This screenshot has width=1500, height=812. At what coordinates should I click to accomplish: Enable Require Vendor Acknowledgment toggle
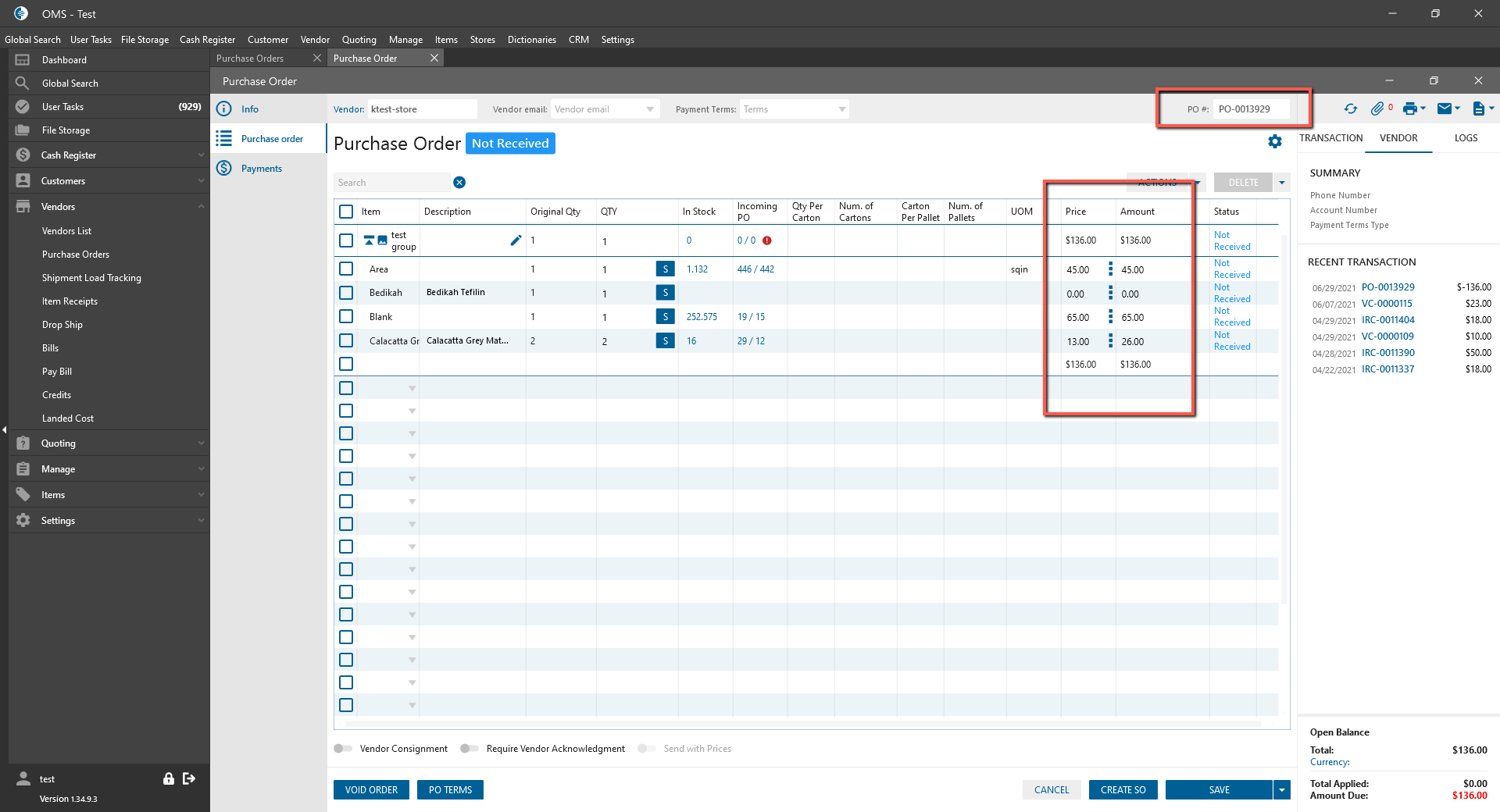pos(469,749)
